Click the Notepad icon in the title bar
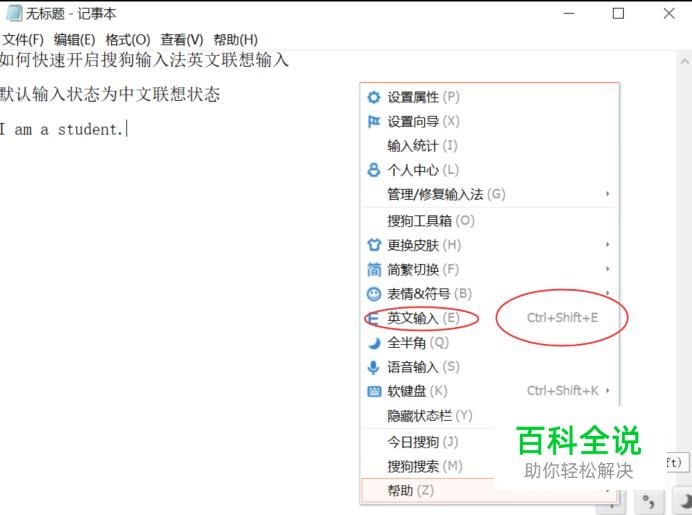This screenshot has width=692, height=515. pos(14,13)
